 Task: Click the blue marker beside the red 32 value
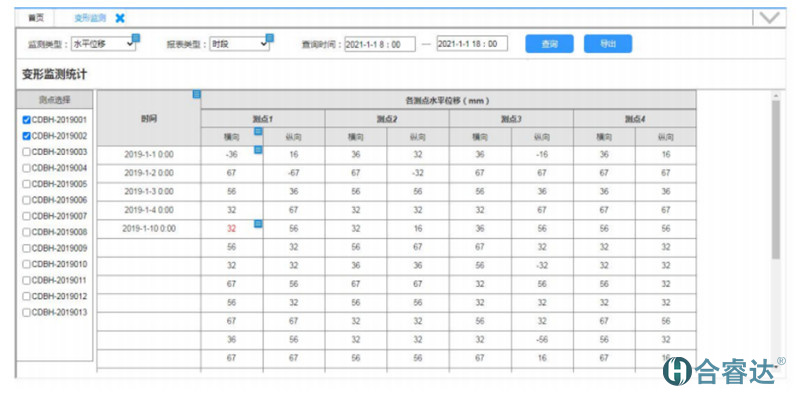click(258, 224)
